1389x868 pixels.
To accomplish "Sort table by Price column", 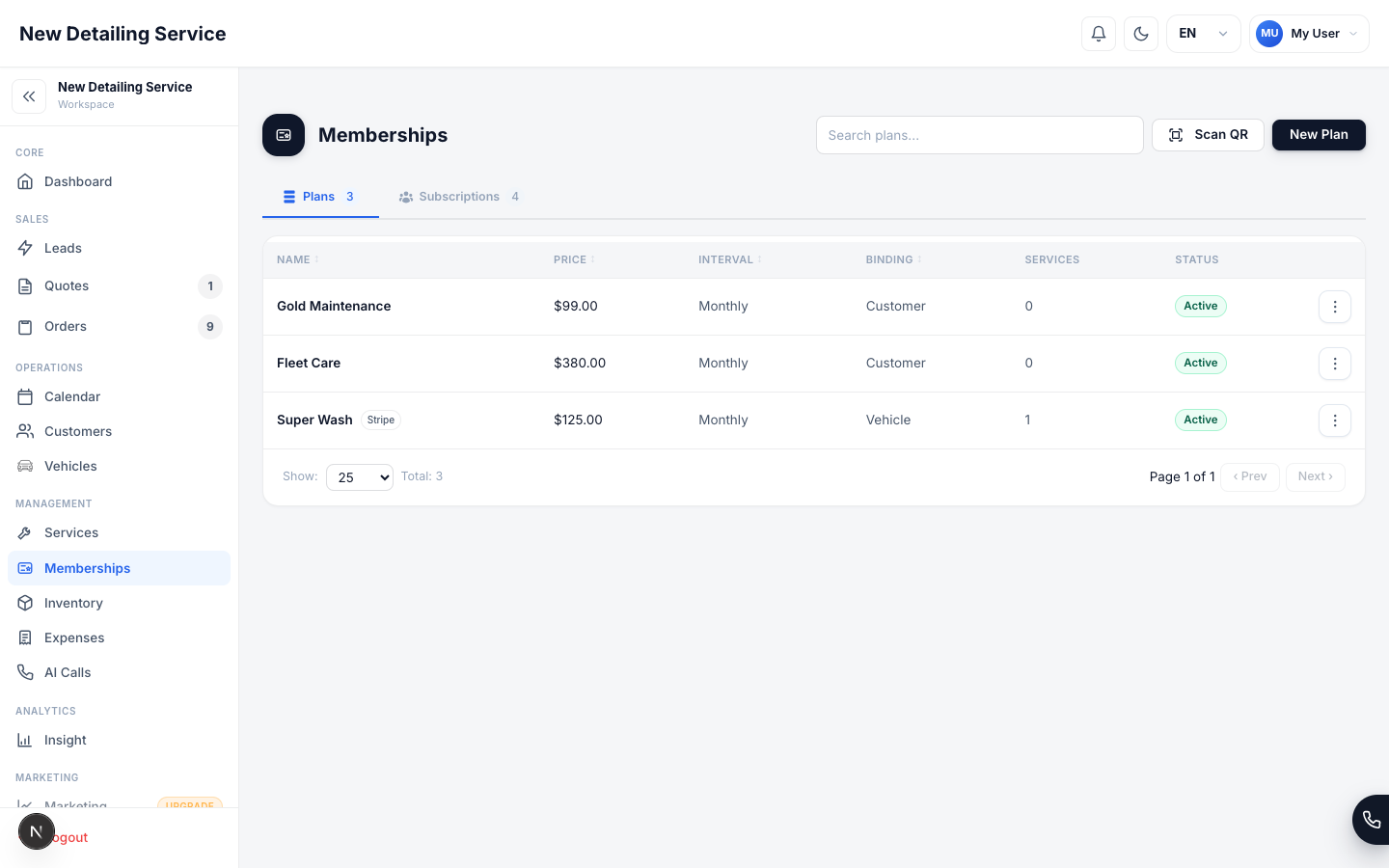I will (574, 259).
